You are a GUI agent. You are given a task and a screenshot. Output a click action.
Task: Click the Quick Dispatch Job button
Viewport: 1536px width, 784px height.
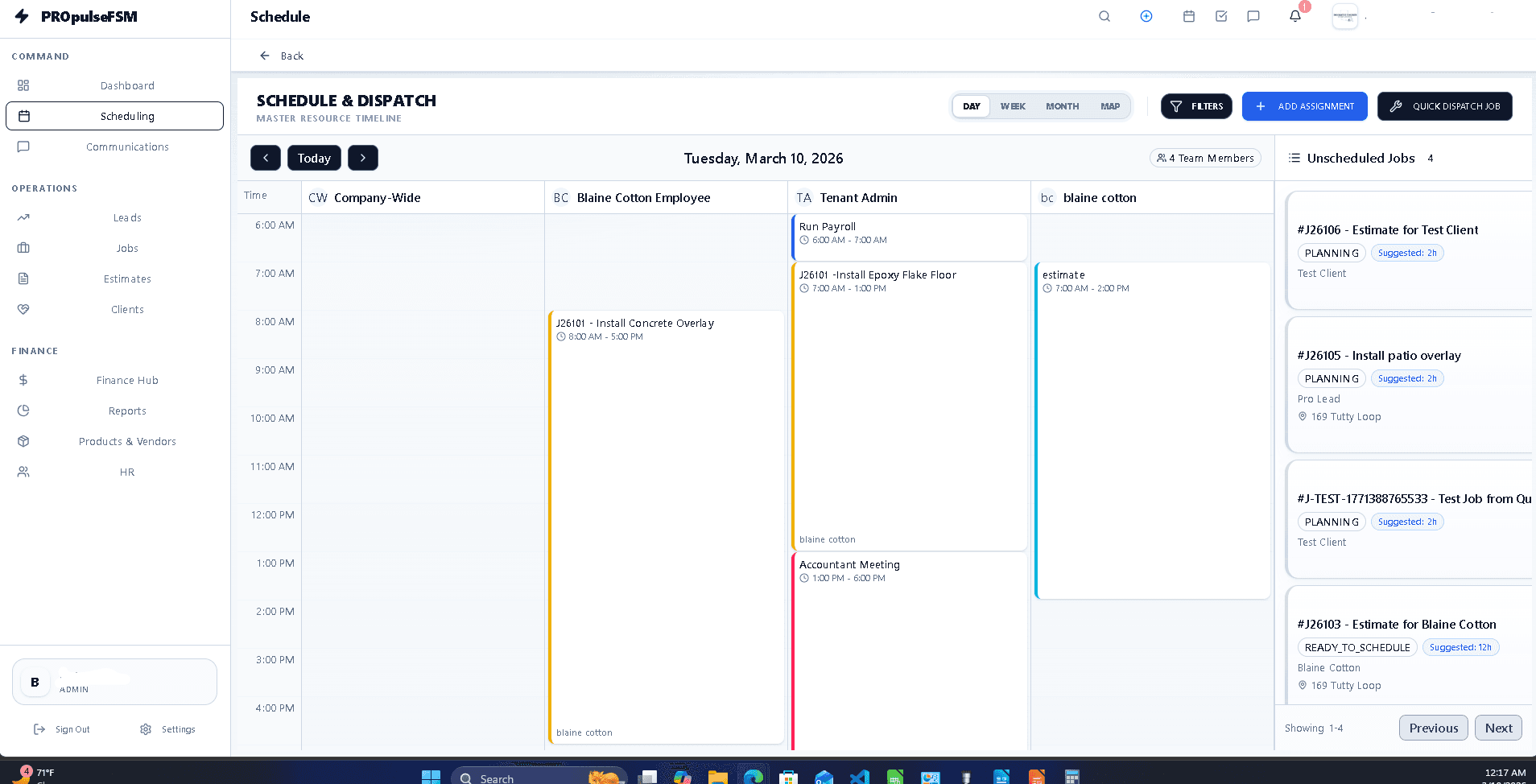[1444, 105]
